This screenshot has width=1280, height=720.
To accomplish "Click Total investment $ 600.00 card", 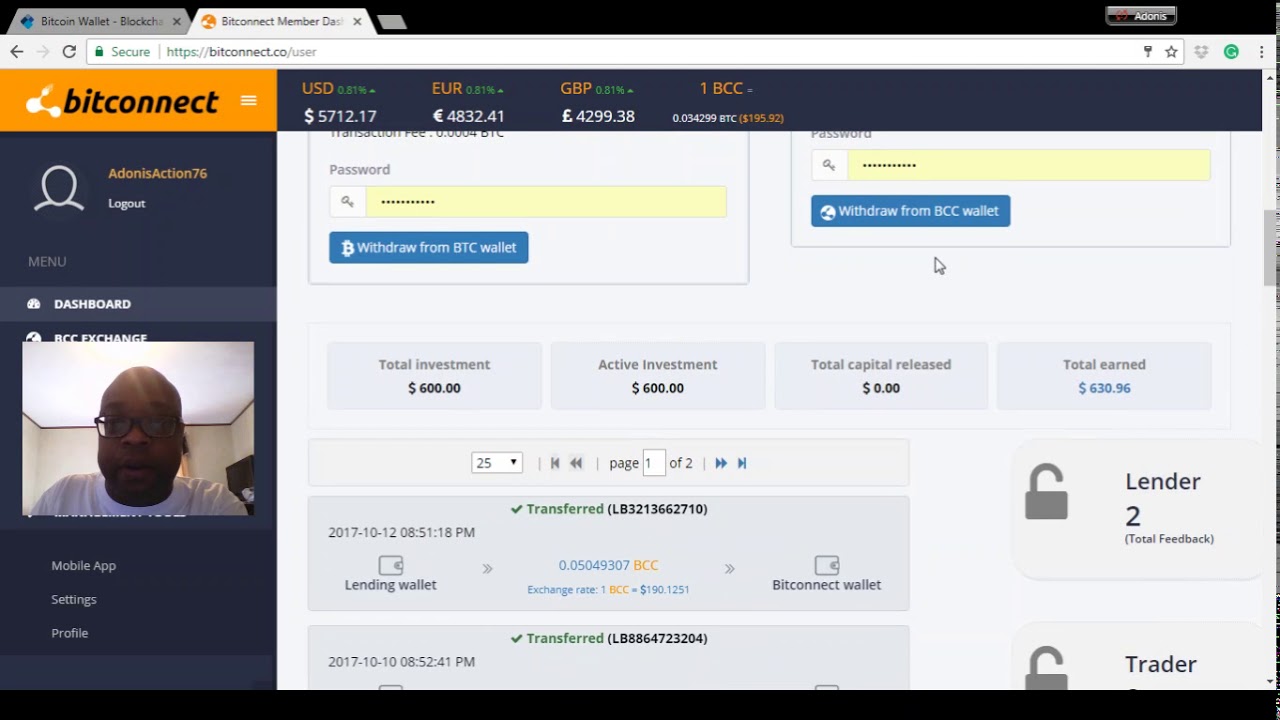I will (434, 376).
